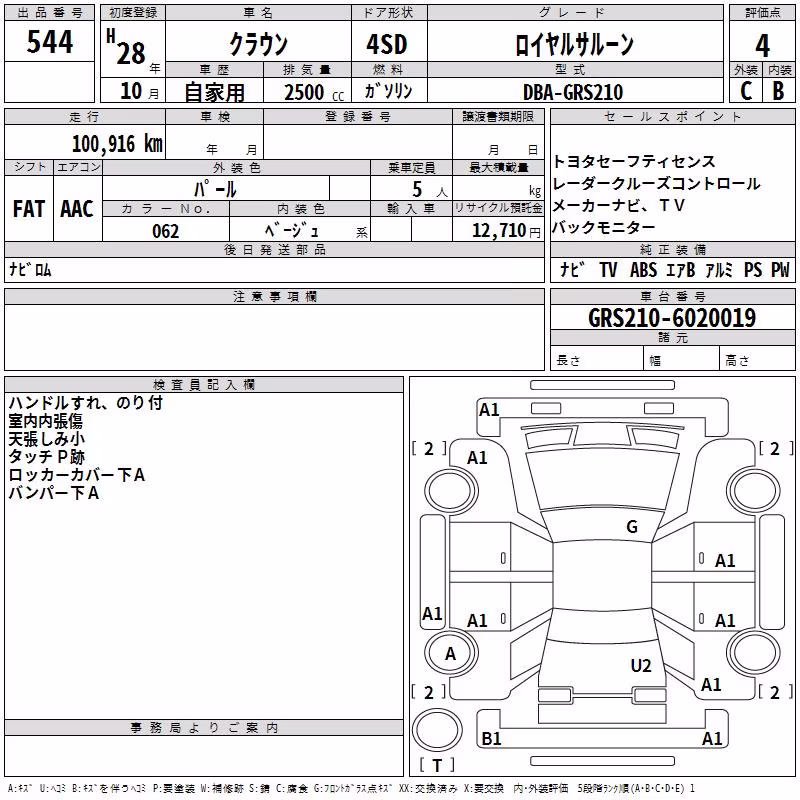Screen dimensions: 800x800
Task: Select the displacement value 2500 cc
Action: (x=314, y=92)
